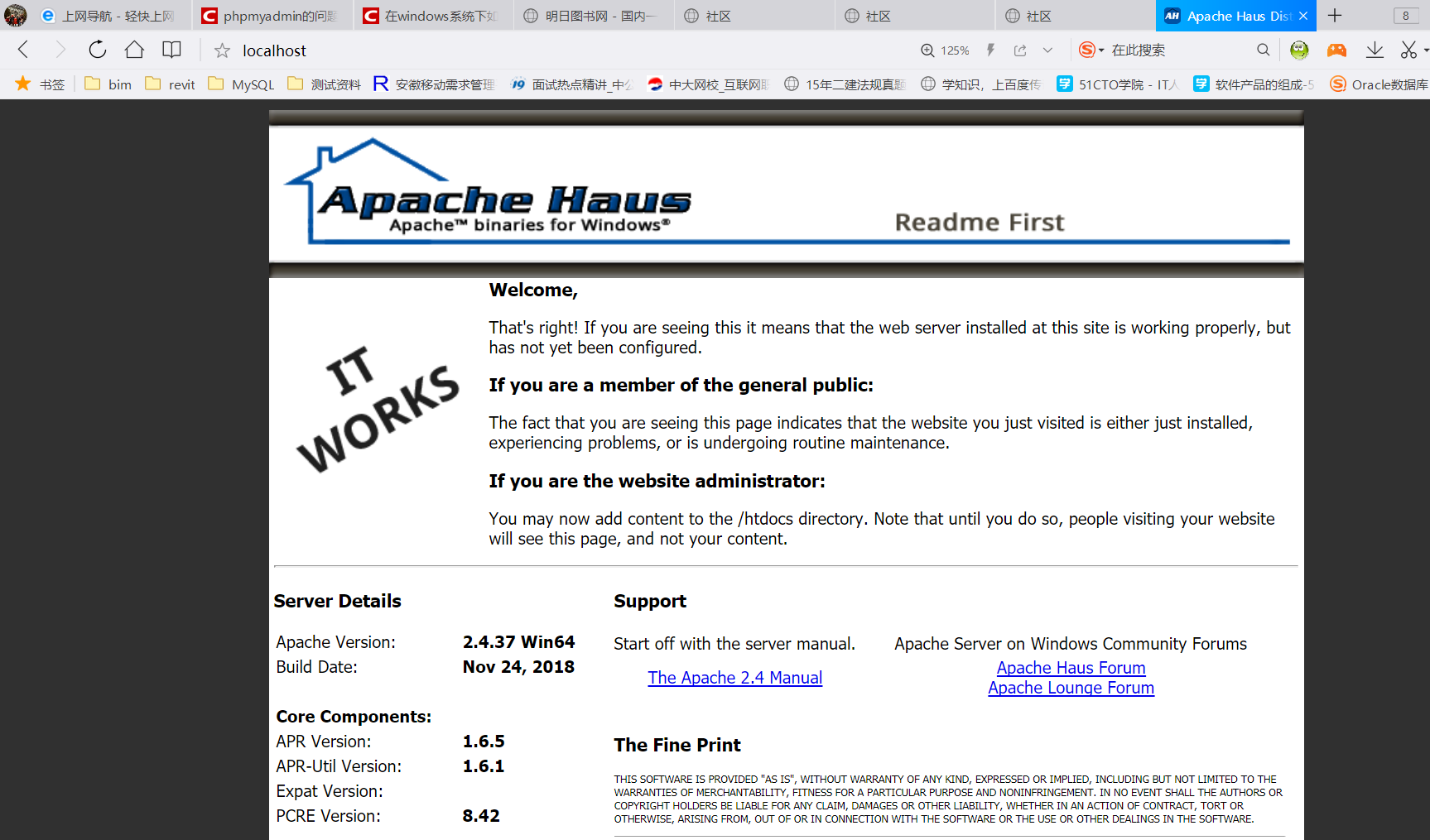Click the forward navigation arrow
This screenshot has width=1430, height=840.
pyautogui.click(x=60, y=50)
